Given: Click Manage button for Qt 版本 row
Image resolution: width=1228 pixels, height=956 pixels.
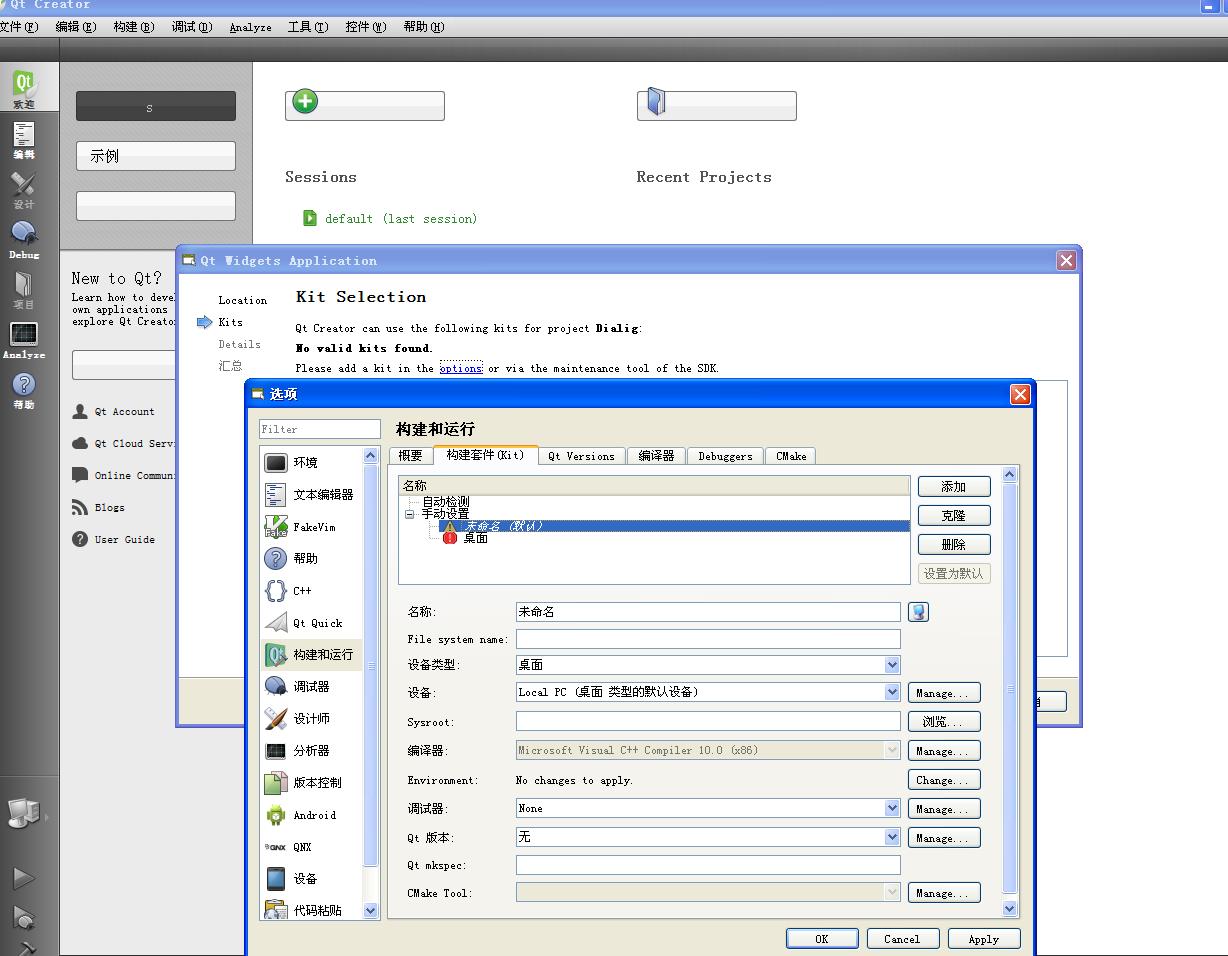Looking at the screenshot, I should 944,838.
